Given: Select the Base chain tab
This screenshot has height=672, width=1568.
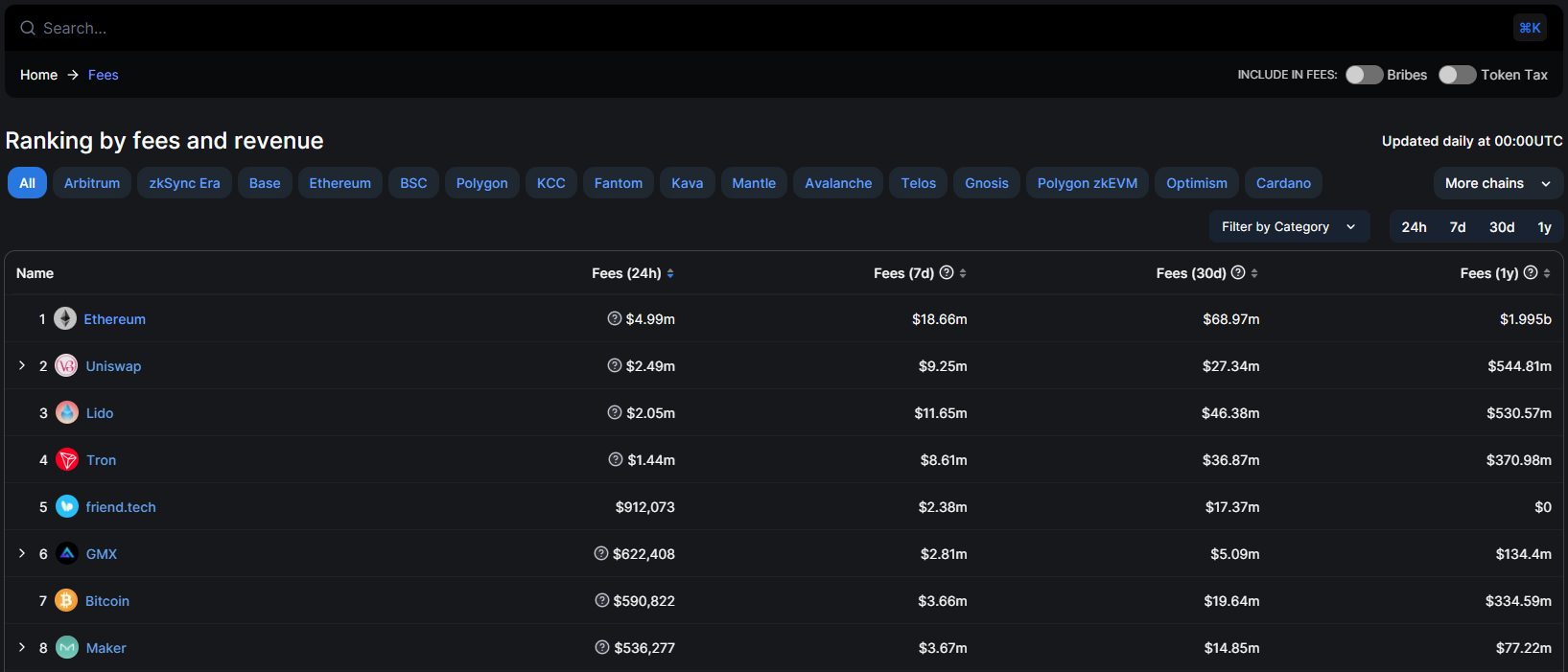Looking at the screenshot, I should tap(265, 183).
